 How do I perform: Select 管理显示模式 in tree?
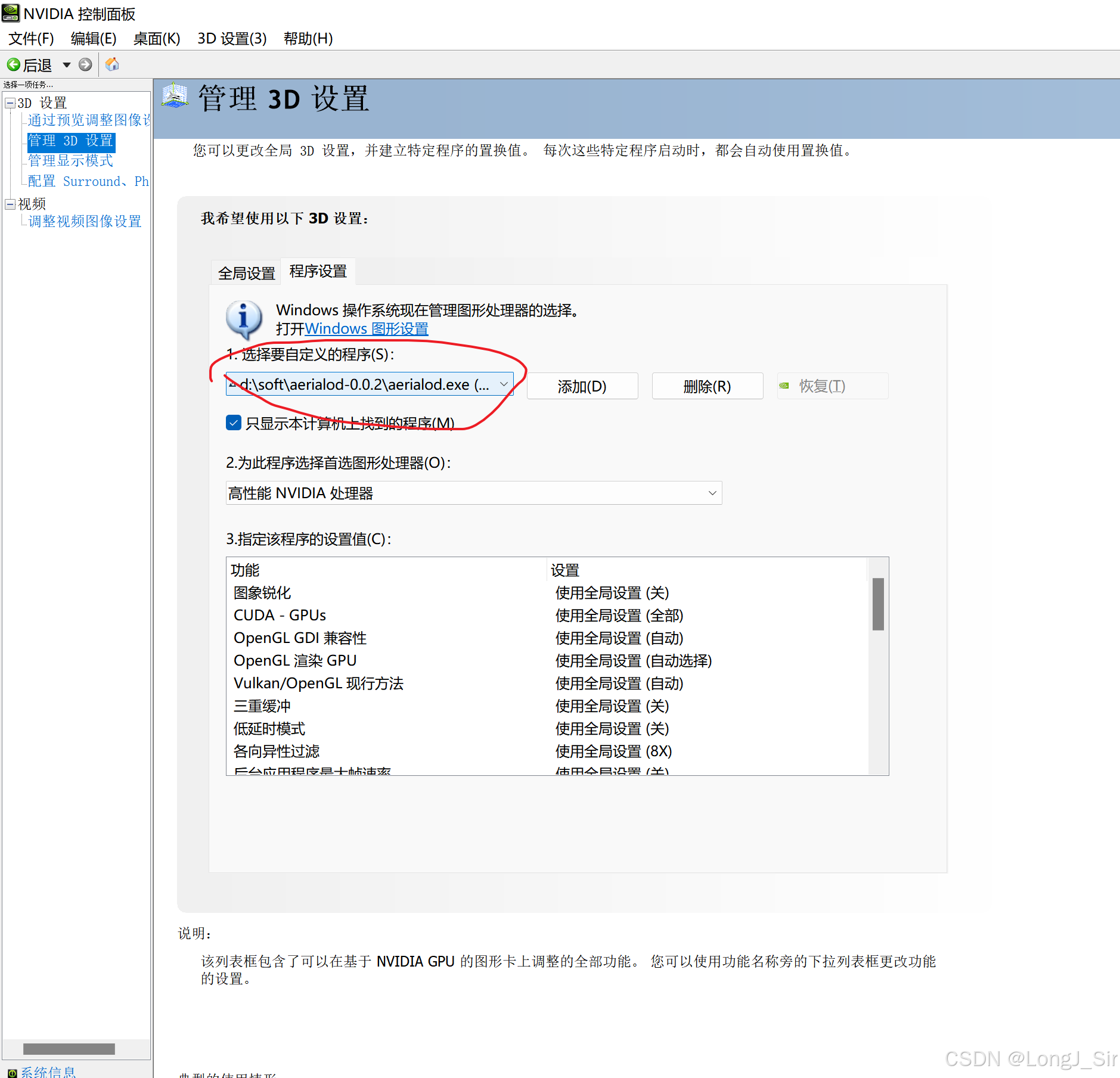tap(70, 161)
